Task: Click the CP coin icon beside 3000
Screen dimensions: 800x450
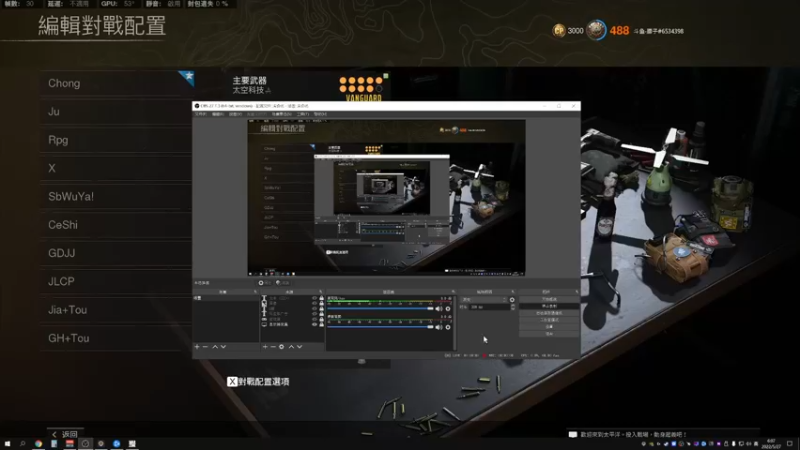Action: (x=559, y=31)
